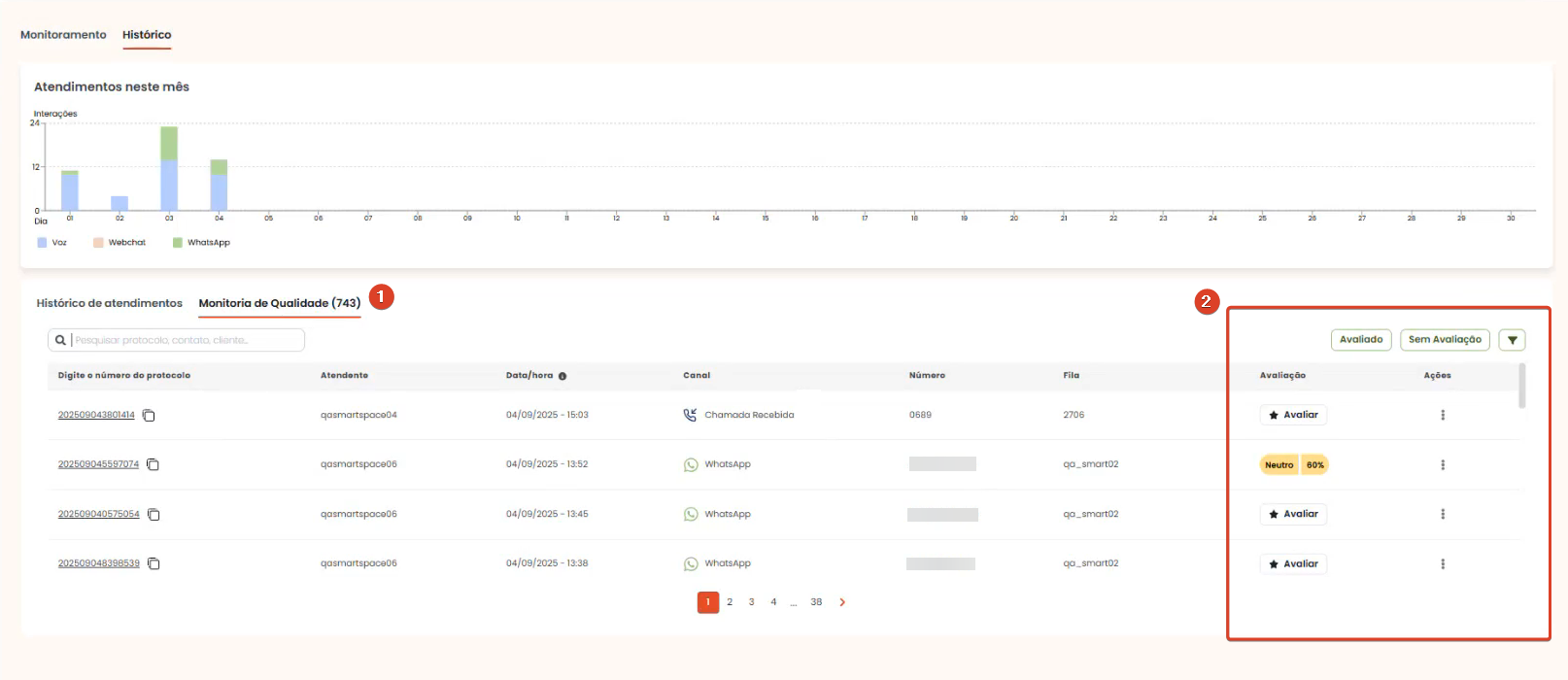Copy protocol 202509043801414 with copy icon
Screen dimensions: 1568x680
click(149, 416)
